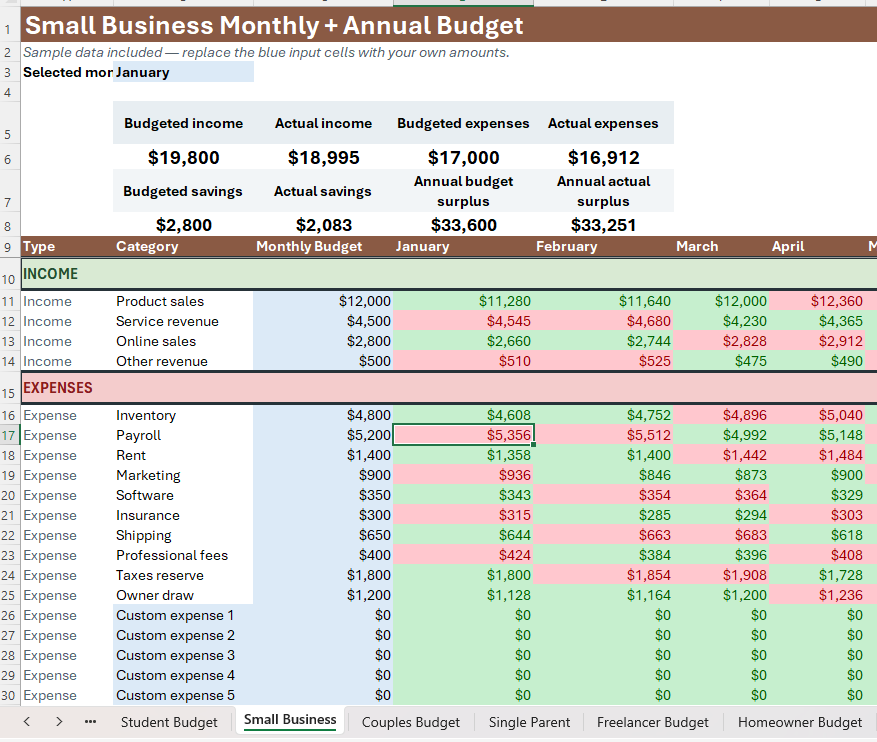Screen dimensions: 877x742
Task: Select Insurance April value $303
Action: tap(818, 516)
